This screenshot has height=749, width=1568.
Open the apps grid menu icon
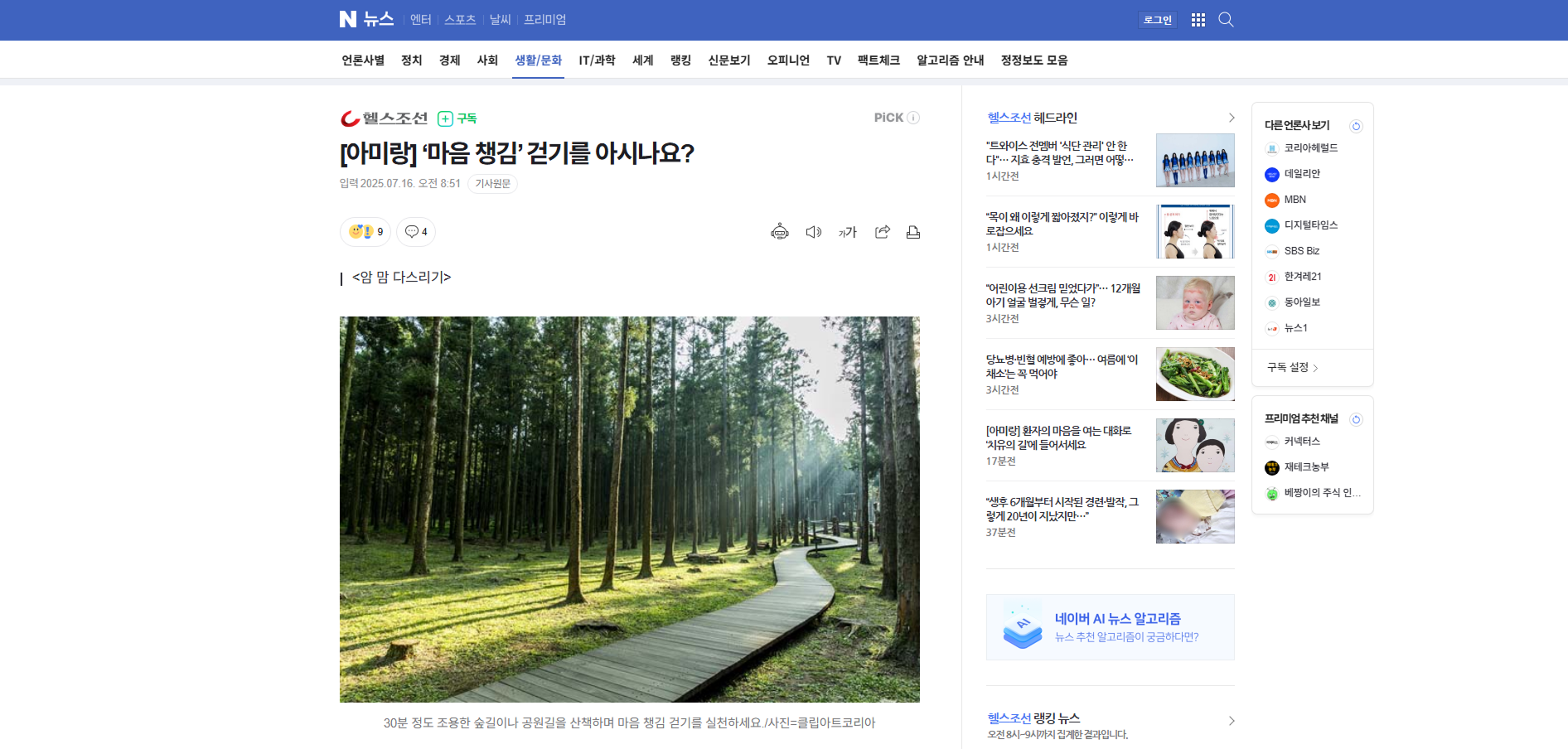tap(1198, 20)
